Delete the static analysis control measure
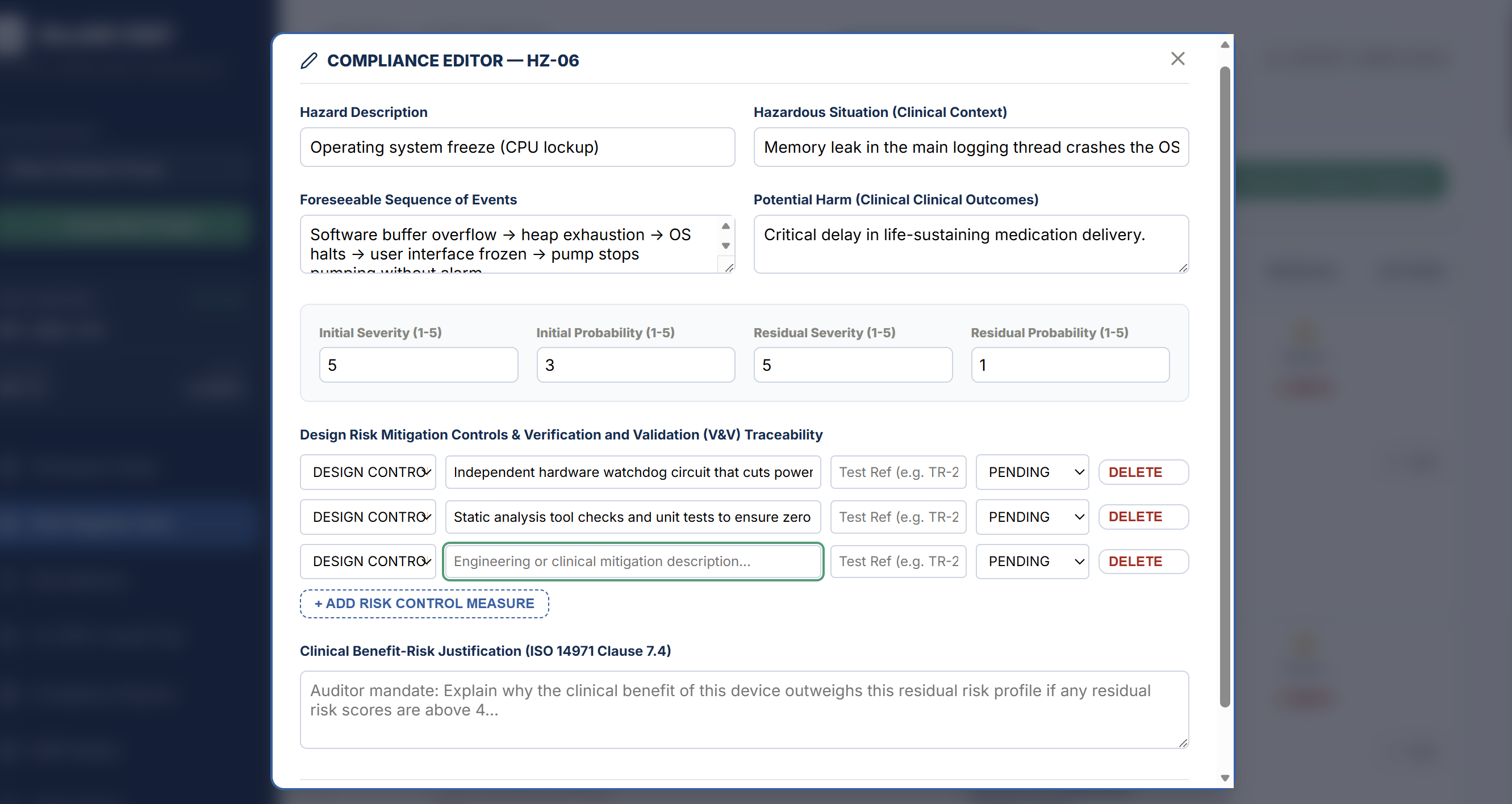This screenshot has height=804, width=1512. [1143, 517]
